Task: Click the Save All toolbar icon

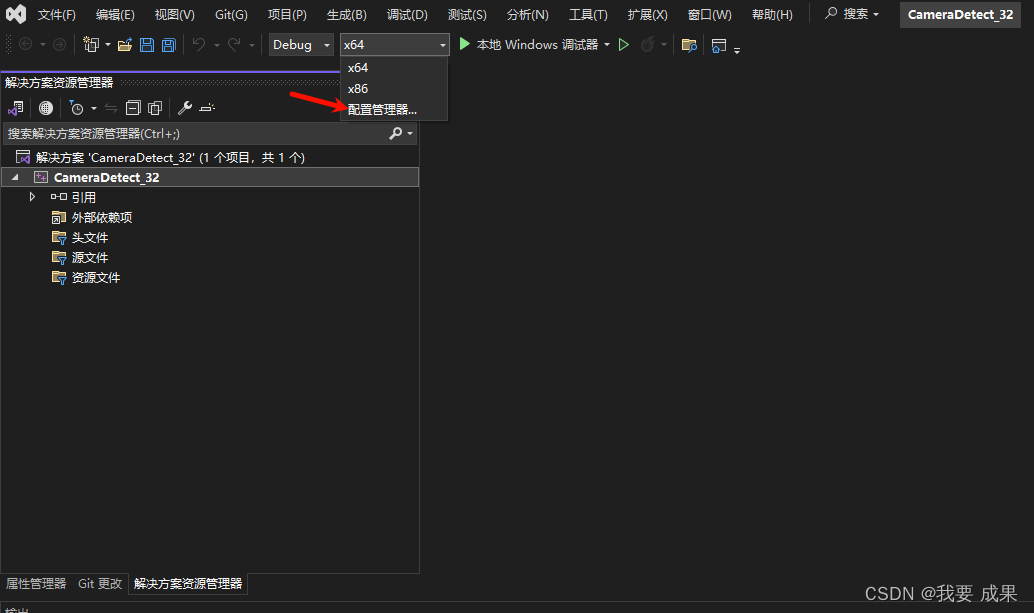Action: pyautogui.click(x=168, y=45)
